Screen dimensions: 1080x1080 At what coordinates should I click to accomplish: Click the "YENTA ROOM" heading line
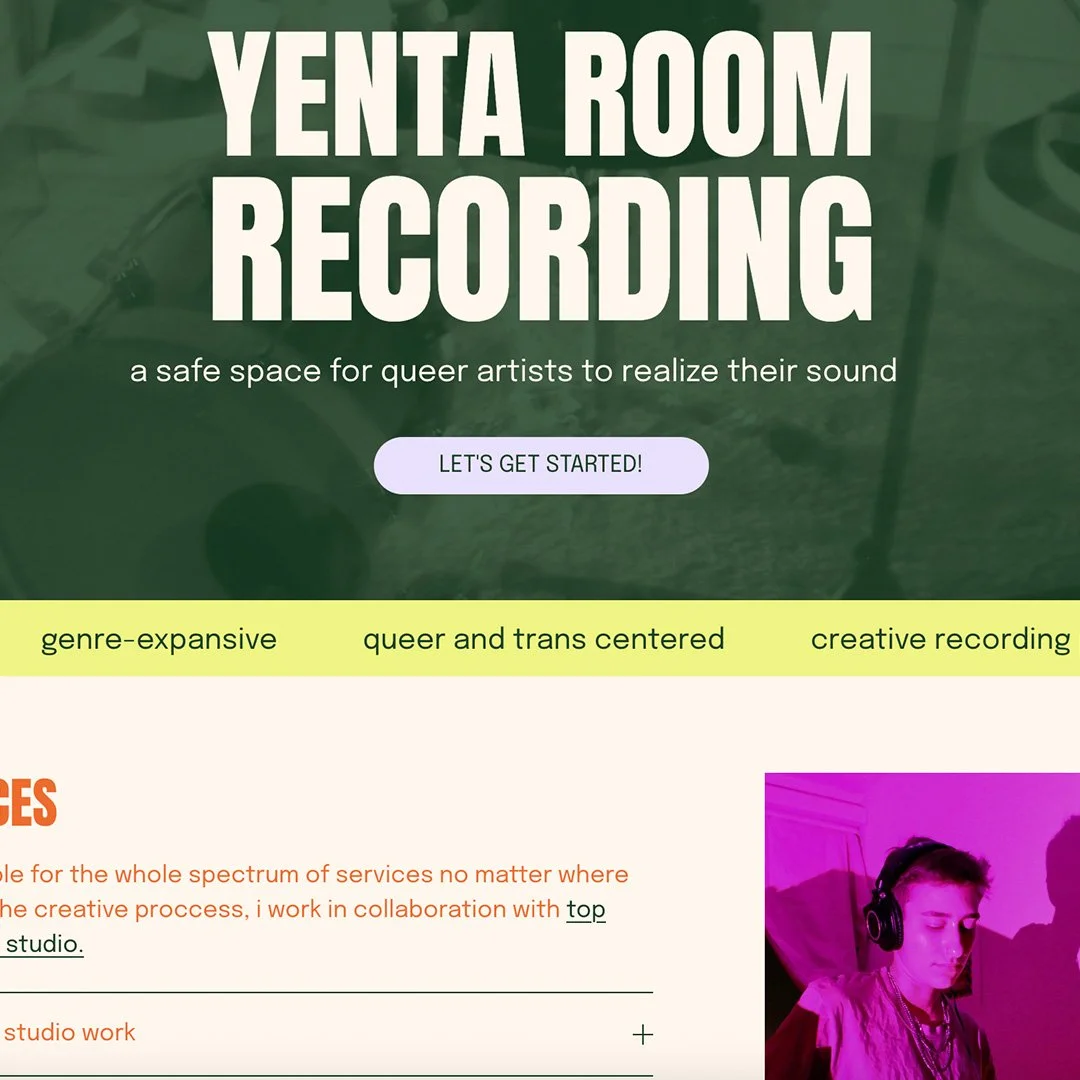point(540,94)
